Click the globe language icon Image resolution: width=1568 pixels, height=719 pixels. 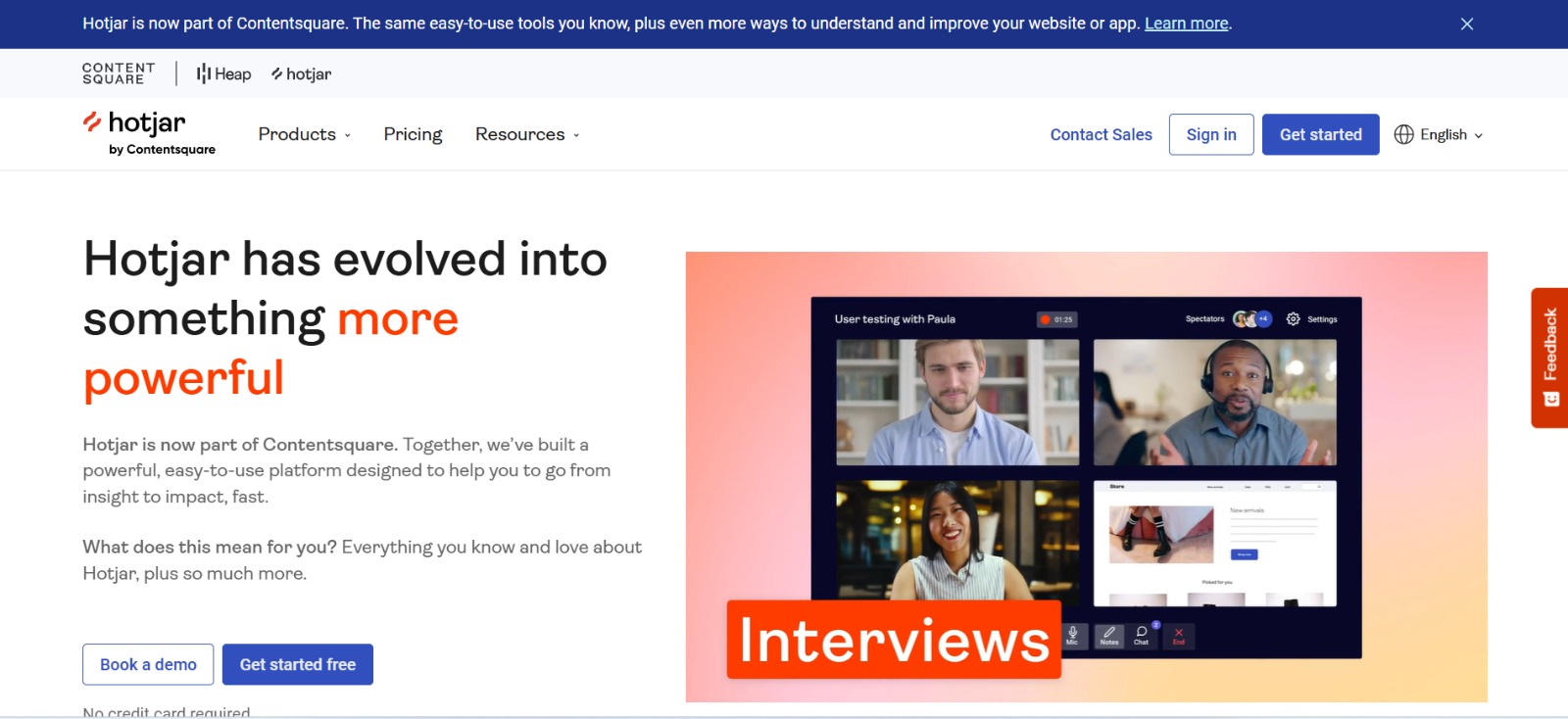click(x=1404, y=134)
